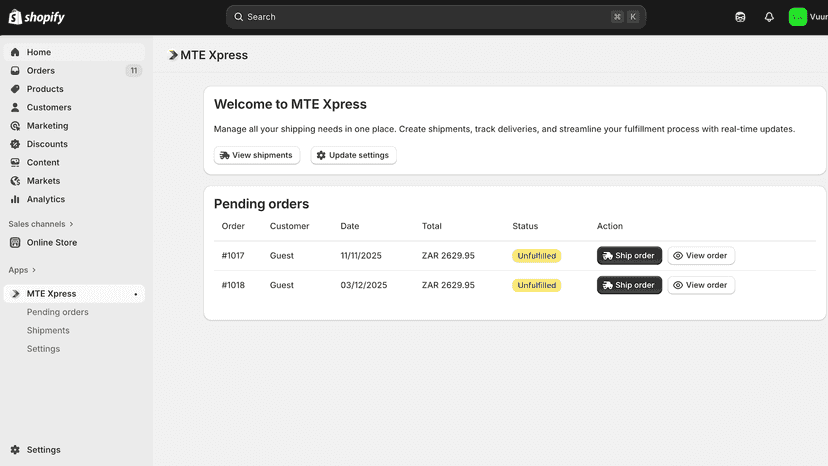Screen dimensions: 828x466
Task: Focus the Search input field
Action: (x=436, y=17)
